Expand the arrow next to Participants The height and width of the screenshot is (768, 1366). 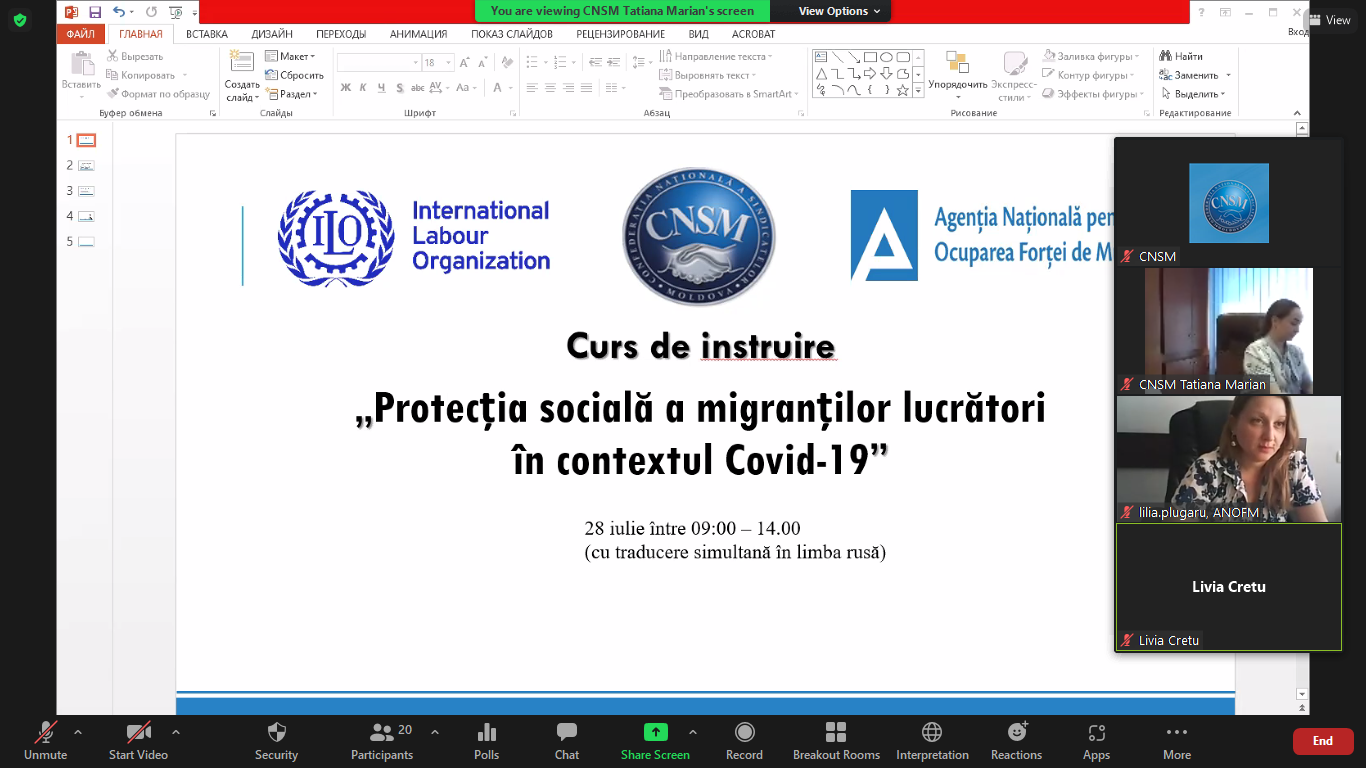tap(434, 732)
